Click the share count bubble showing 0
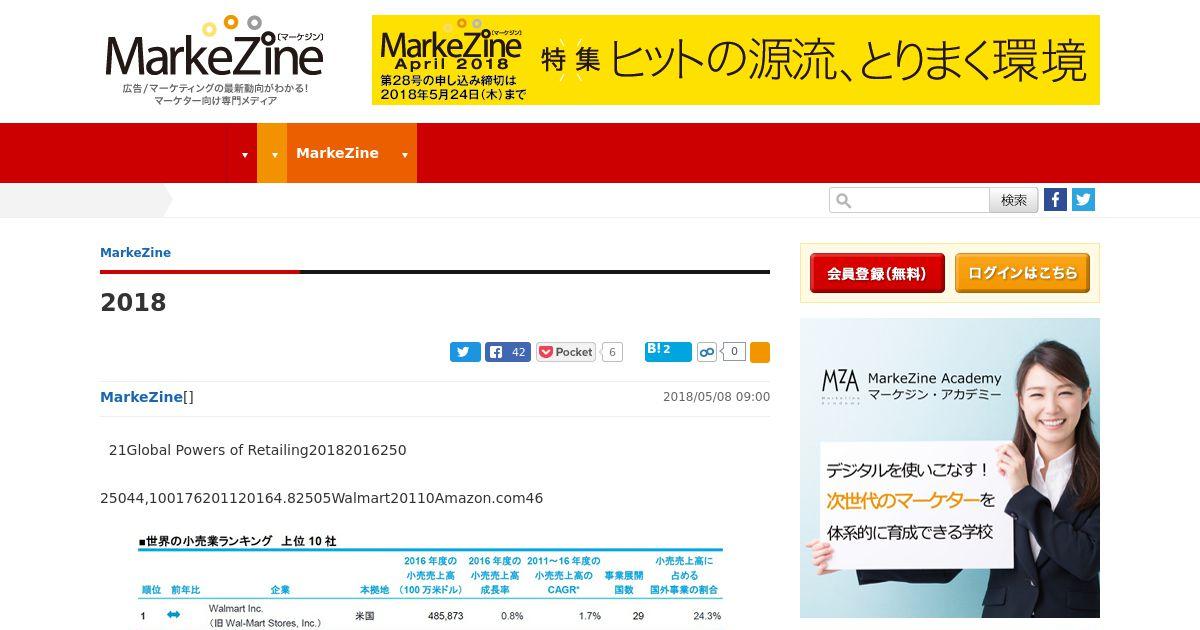This screenshot has width=1200, height=630. [x=734, y=352]
